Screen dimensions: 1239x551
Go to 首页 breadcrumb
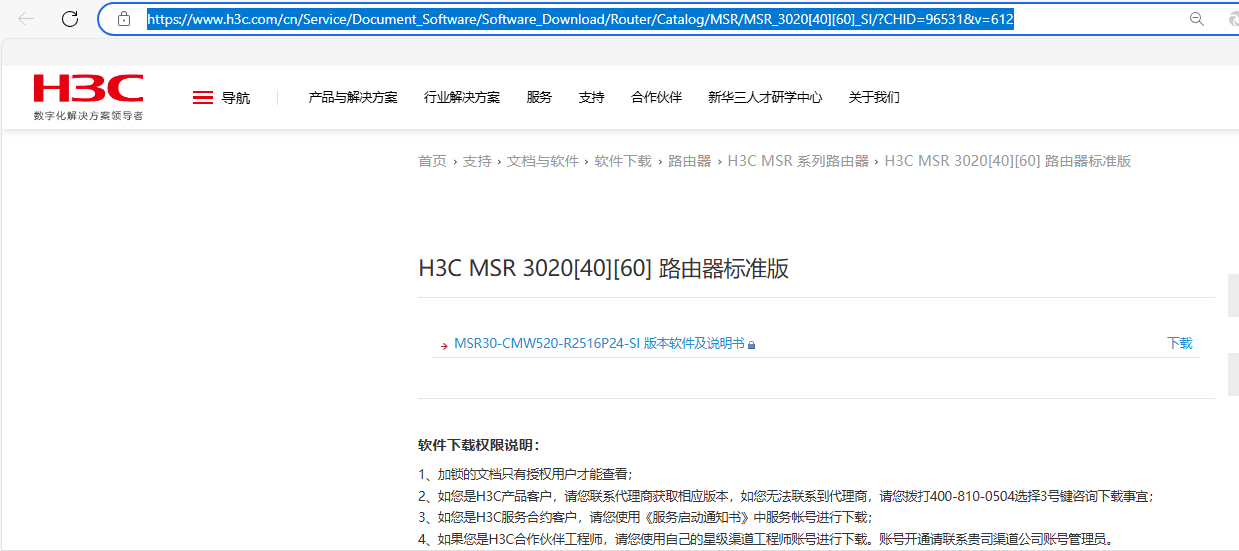pos(432,161)
